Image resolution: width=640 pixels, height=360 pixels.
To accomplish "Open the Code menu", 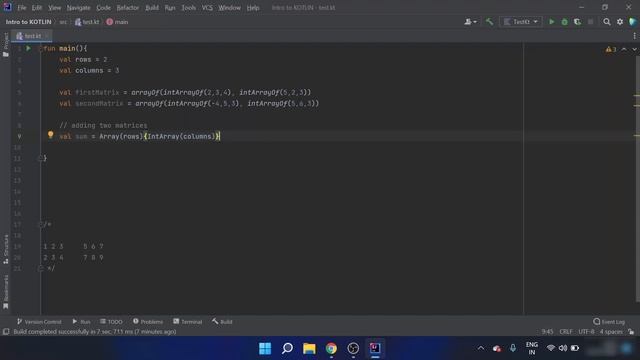I will tap(103, 8).
